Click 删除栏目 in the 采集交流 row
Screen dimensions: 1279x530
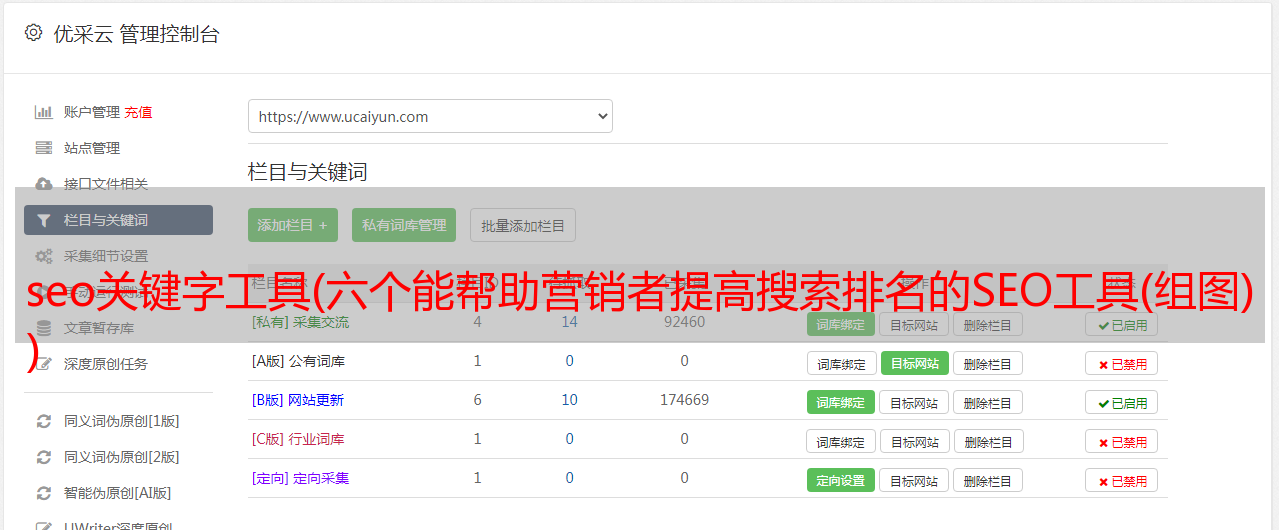(988, 324)
